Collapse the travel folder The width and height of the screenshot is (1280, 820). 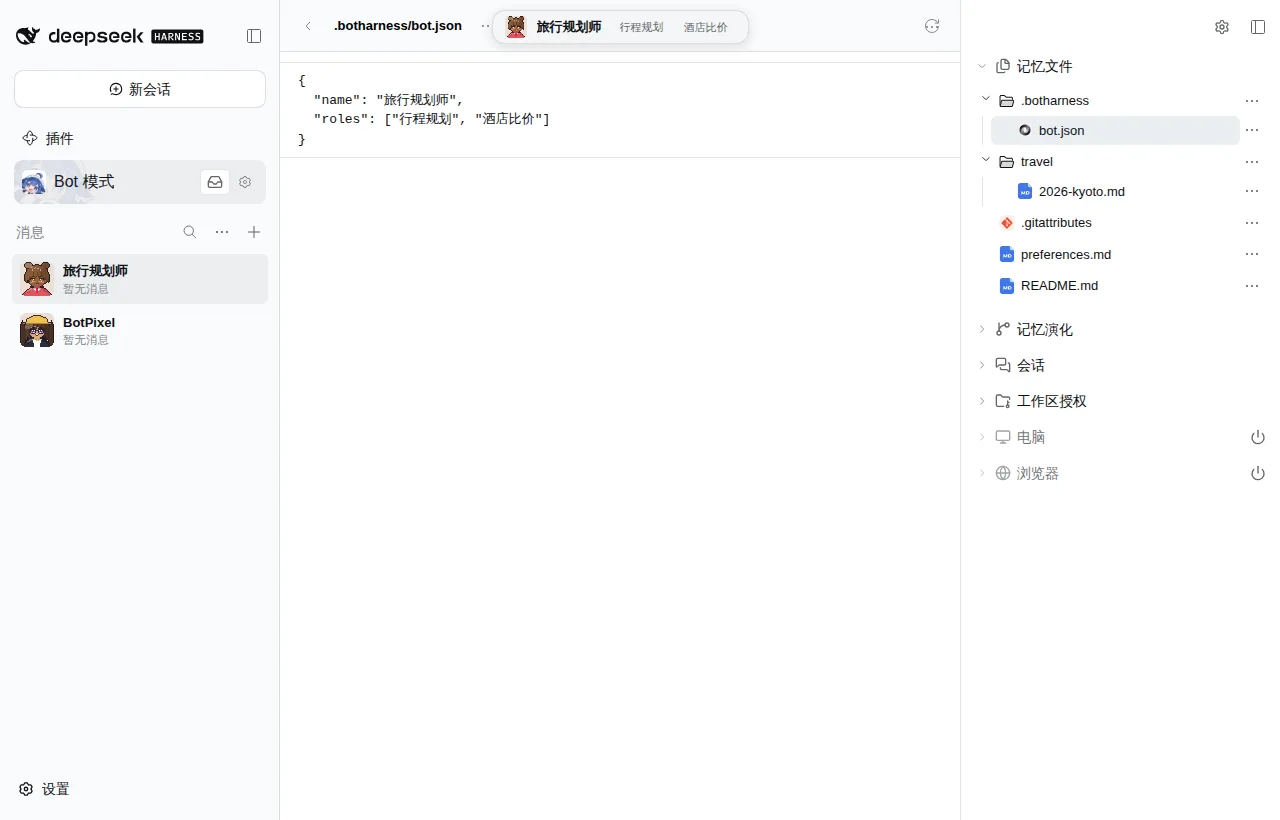point(986,161)
